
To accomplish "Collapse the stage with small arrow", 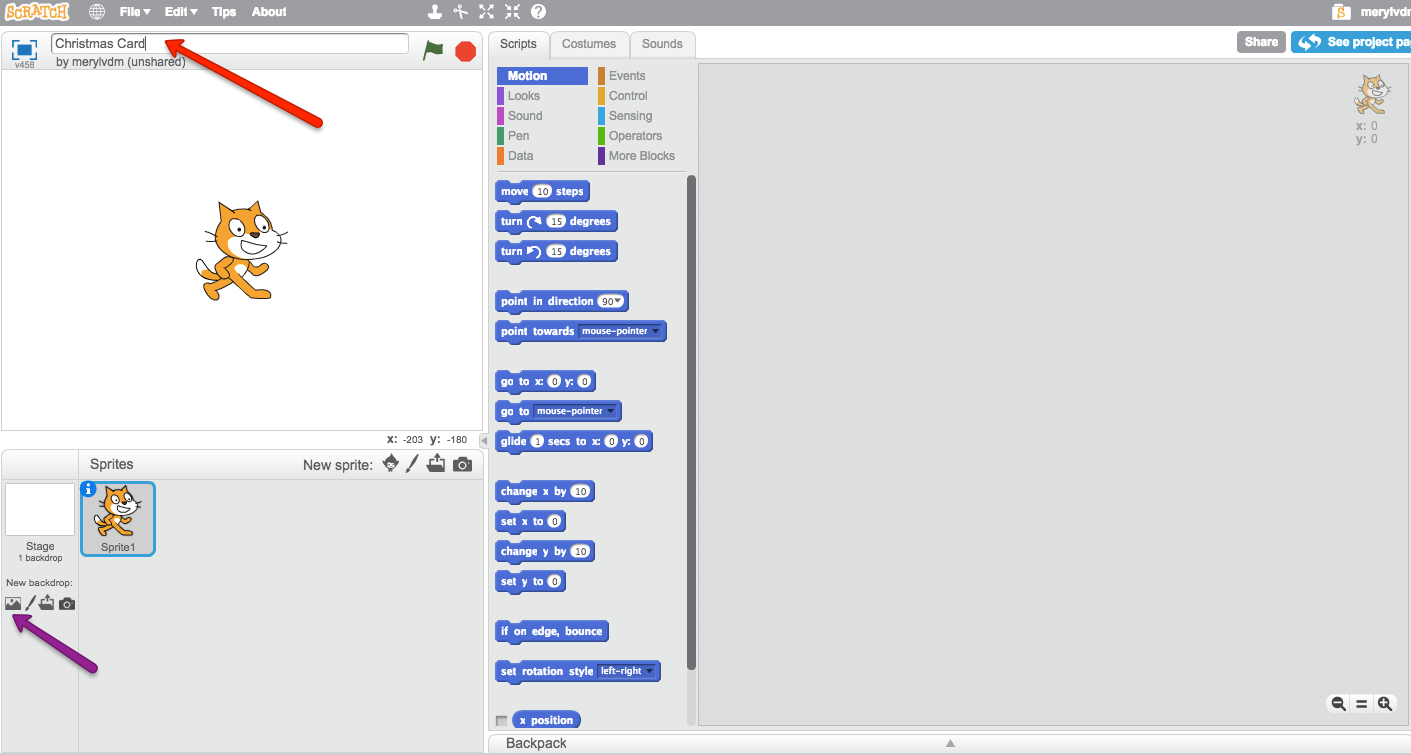I will pyautogui.click(x=484, y=440).
